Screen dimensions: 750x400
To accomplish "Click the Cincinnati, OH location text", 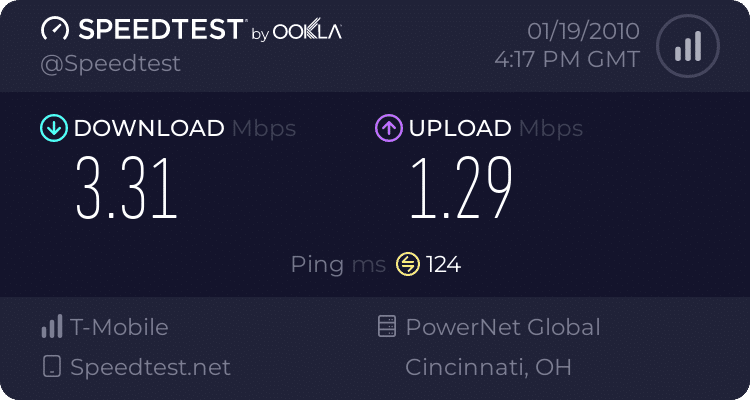I will coord(488,367).
